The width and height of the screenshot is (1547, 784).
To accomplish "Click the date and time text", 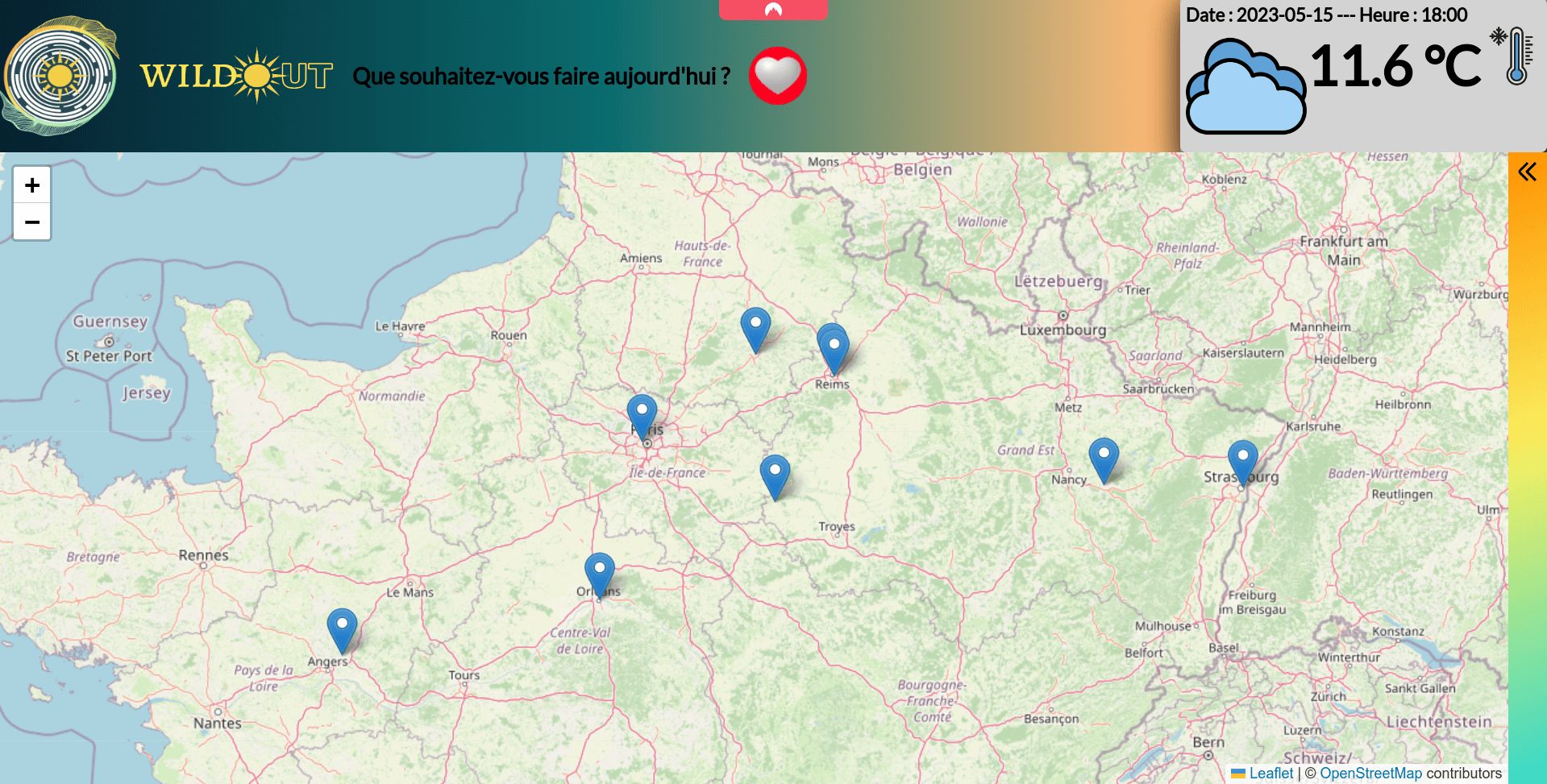I will coord(1327,15).
